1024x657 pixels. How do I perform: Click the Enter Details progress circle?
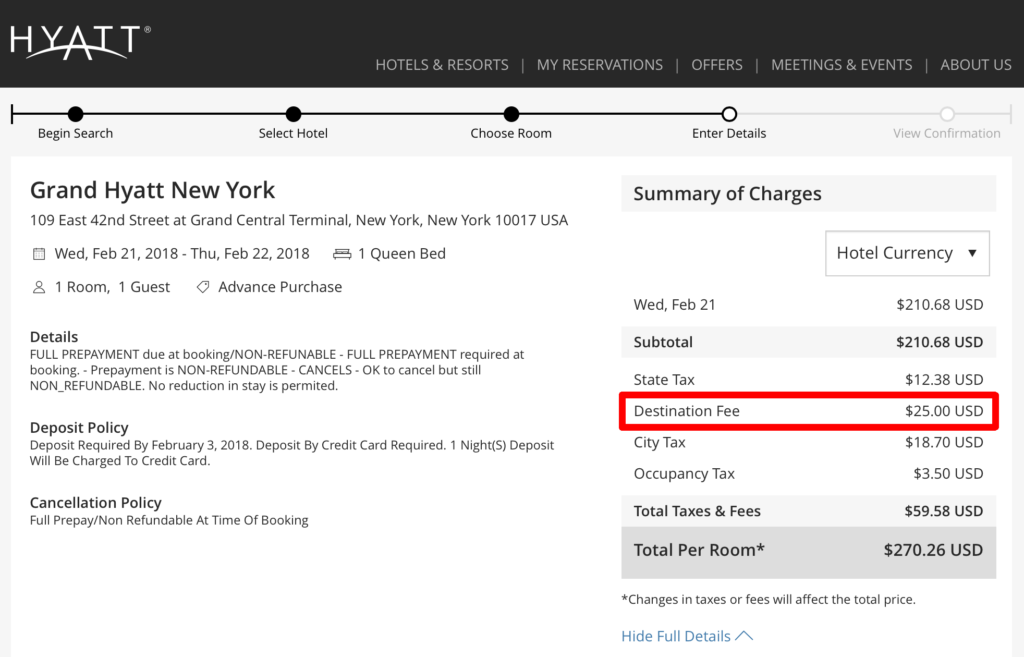[729, 114]
